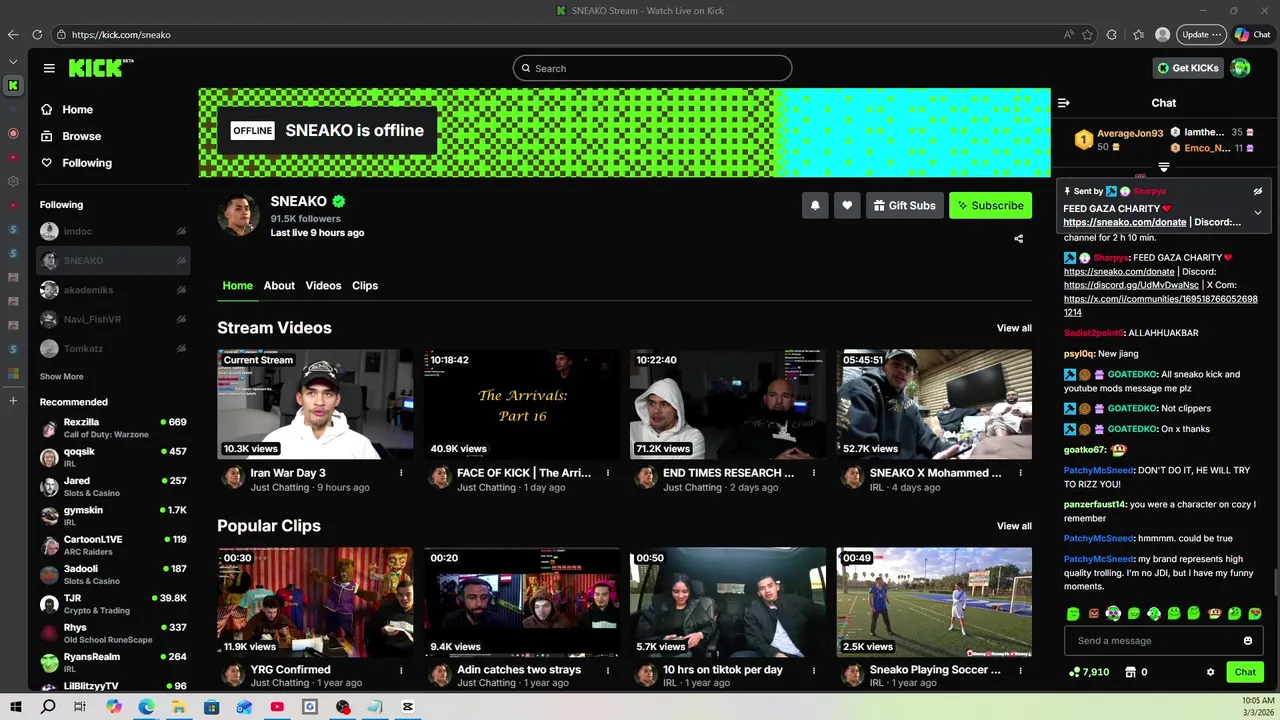Click the Get KICKs button
1280x720 pixels.
pyautogui.click(x=1188, y=68)
